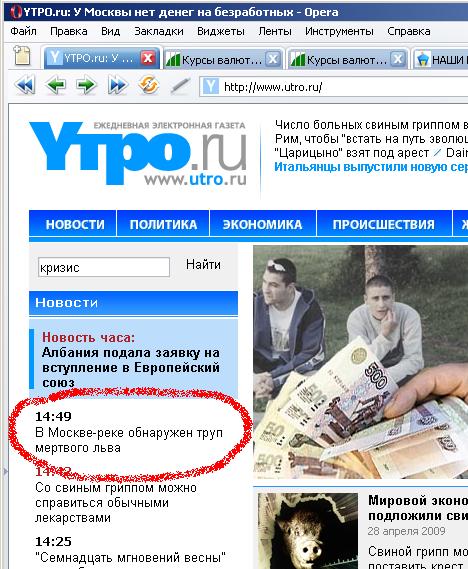Open the ПРОИСШЕСТВИЯ section
The image size is (468, 569).
384,224
